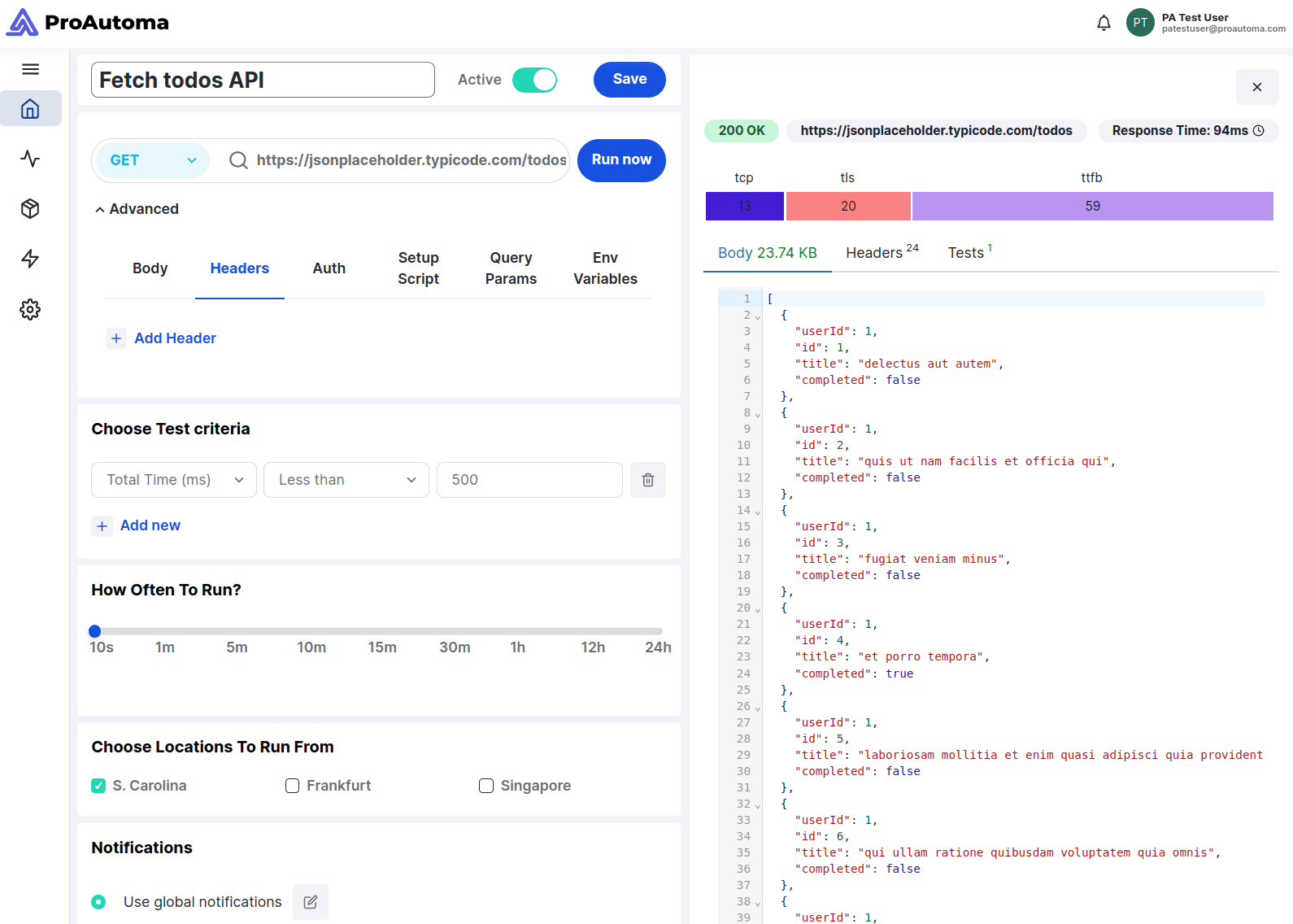Click the Fetch todos API name field
This screenshot has height=924, width=1293.
pos(263,80)
